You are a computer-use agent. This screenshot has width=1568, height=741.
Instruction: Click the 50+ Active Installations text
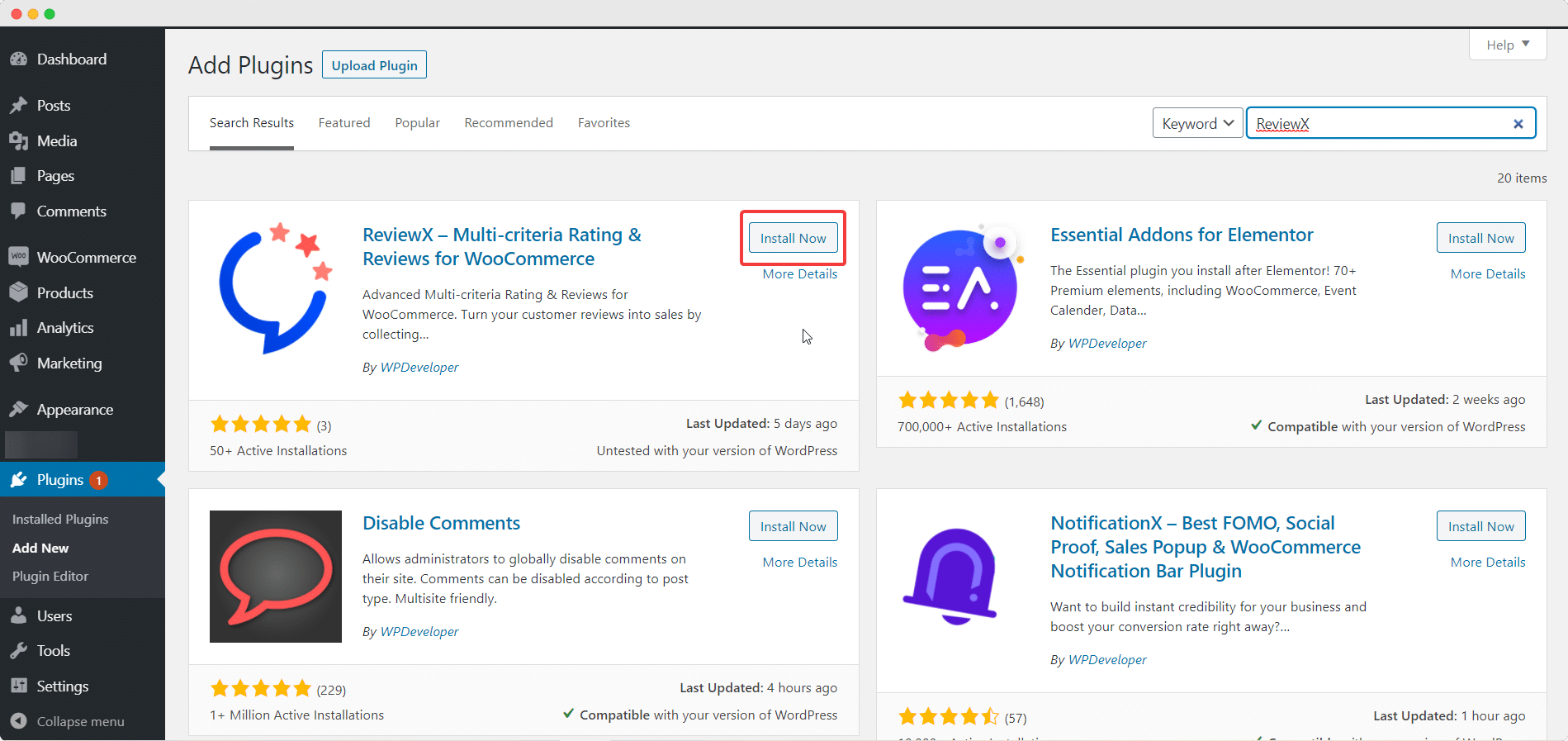tap(278, 451)
